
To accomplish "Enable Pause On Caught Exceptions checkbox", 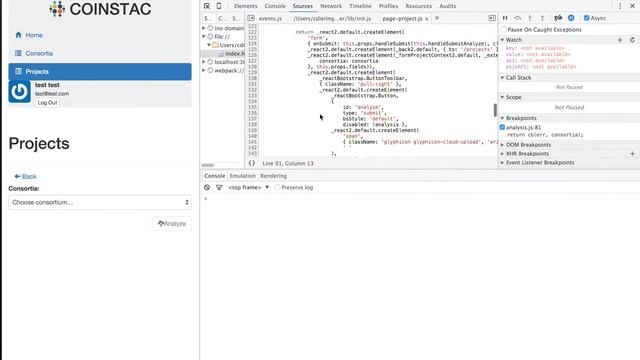I will click(x=504, y=30).
